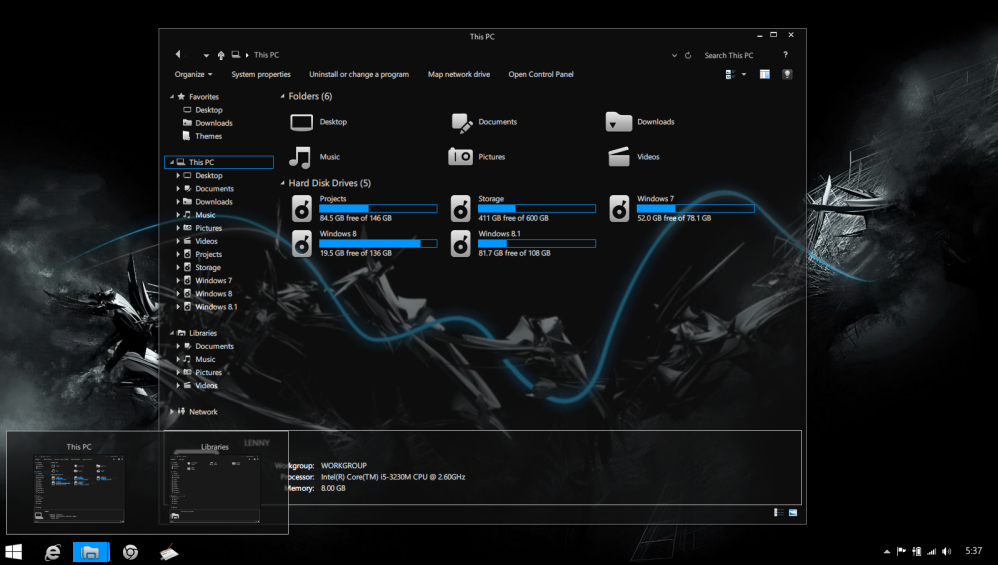
Task: Open the Windows Start button
Action: [13, 552]
